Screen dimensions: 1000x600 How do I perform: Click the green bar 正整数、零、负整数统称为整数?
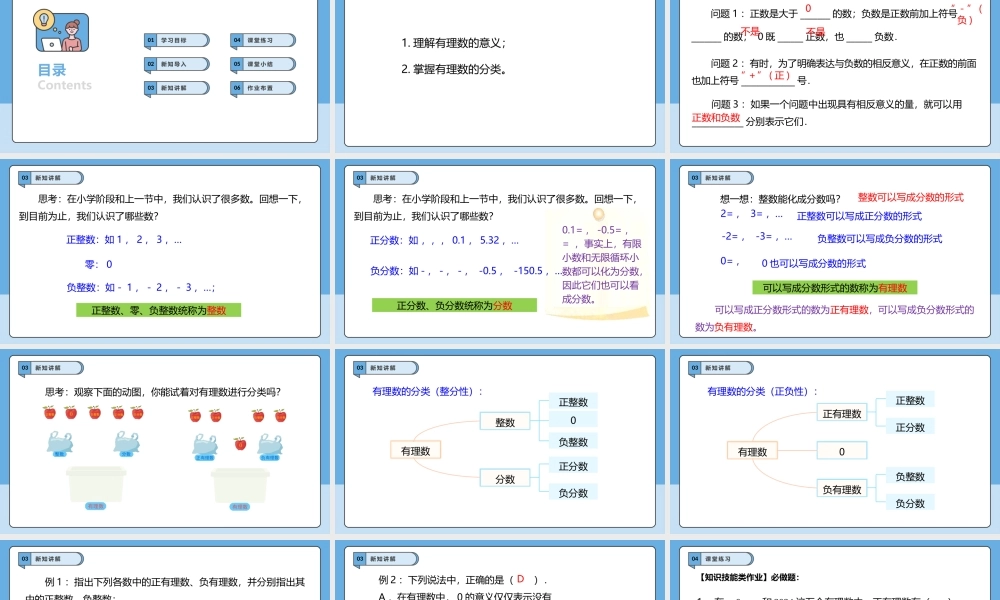click(158, 311)
